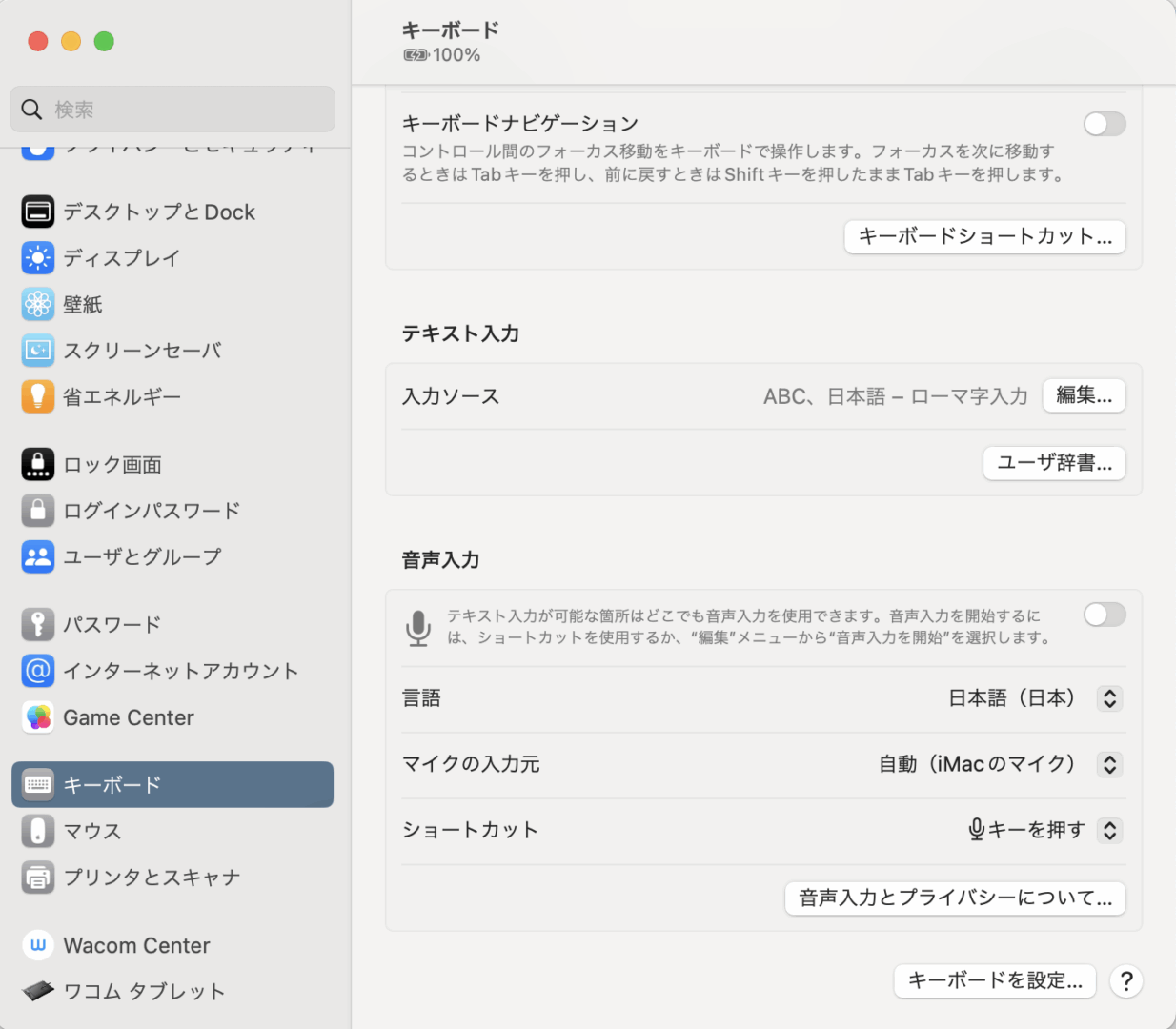Click the Edit (編集) input sources button
Image resolution: width=1176 pixels, height=1029 pixels.
tap(1084, 395)
